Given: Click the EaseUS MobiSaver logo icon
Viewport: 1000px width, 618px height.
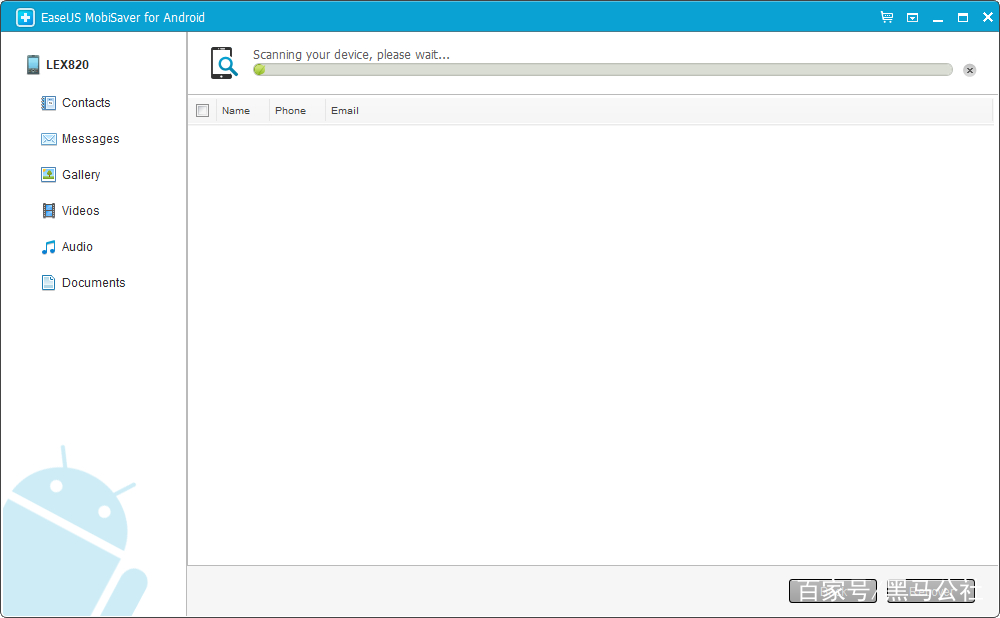Looking at the screenshot, I should click(25, 17).
